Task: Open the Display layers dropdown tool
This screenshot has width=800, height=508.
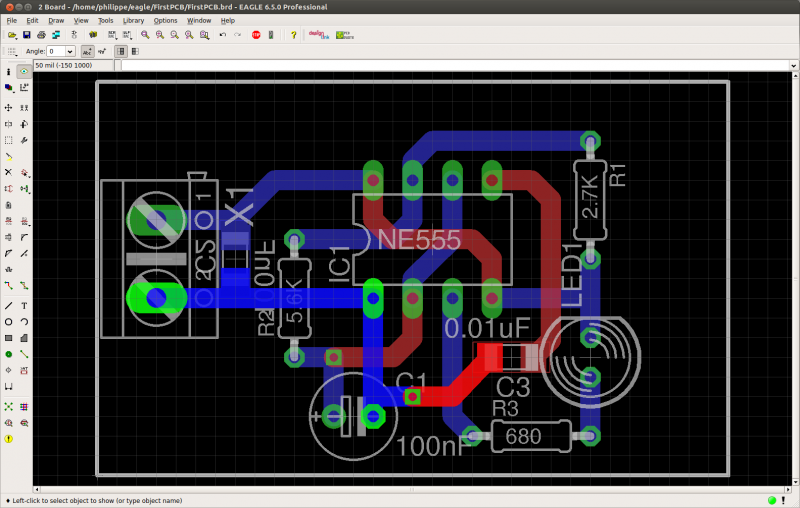Action: [x=8, y=88]
